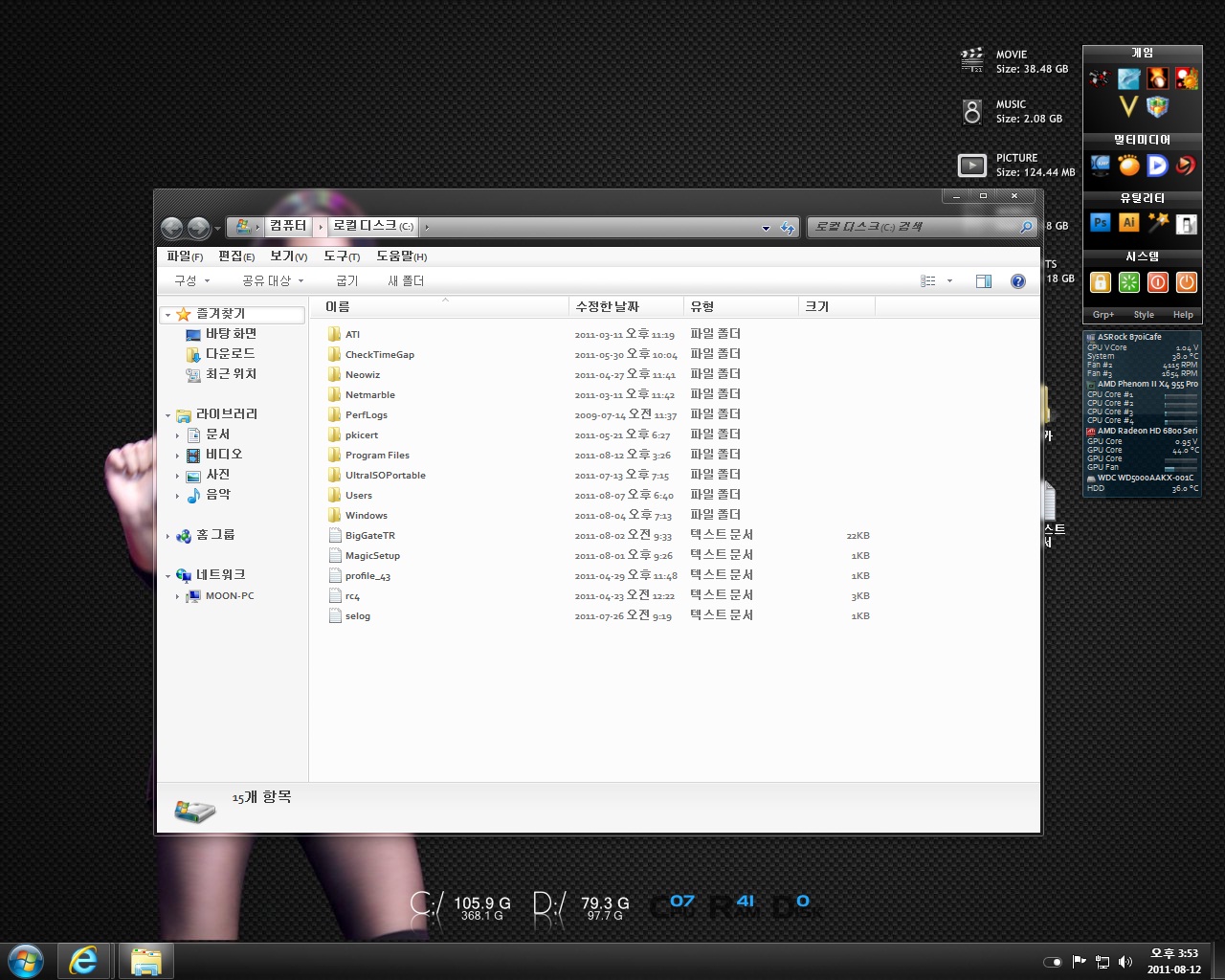Click the Forward navigation arrow in Explorer
The height and width of the screenshot is (980, 1225).
[x=199, y=228]
